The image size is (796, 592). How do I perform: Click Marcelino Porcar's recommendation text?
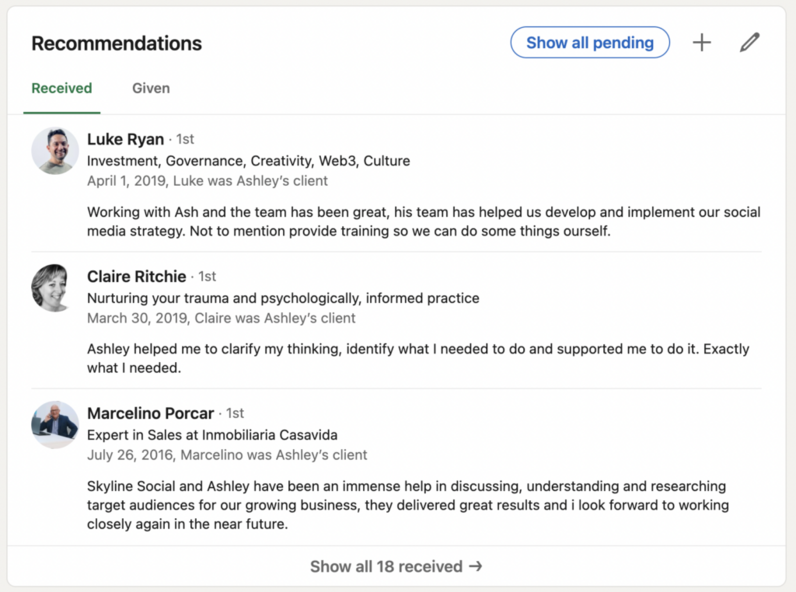point(408,505)
